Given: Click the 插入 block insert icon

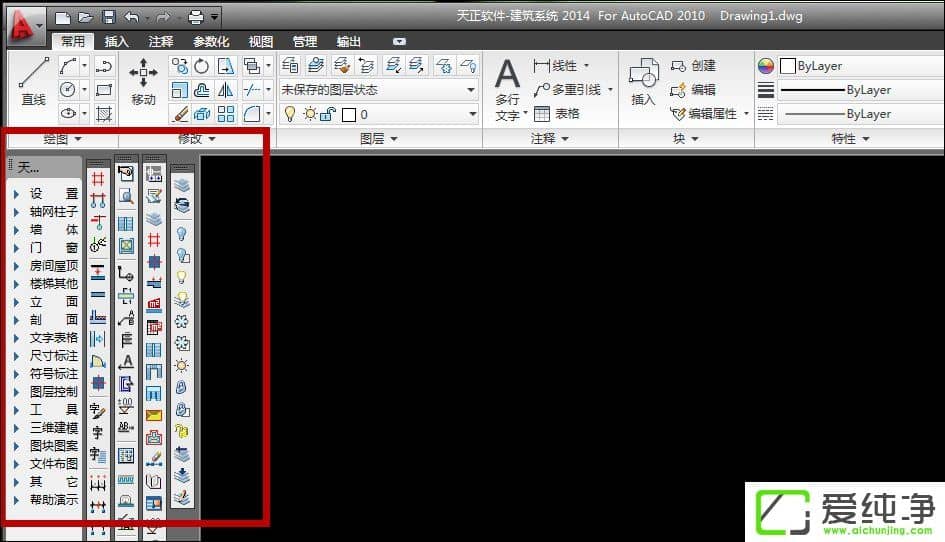Looking at the screenshot, I should 643,81.
